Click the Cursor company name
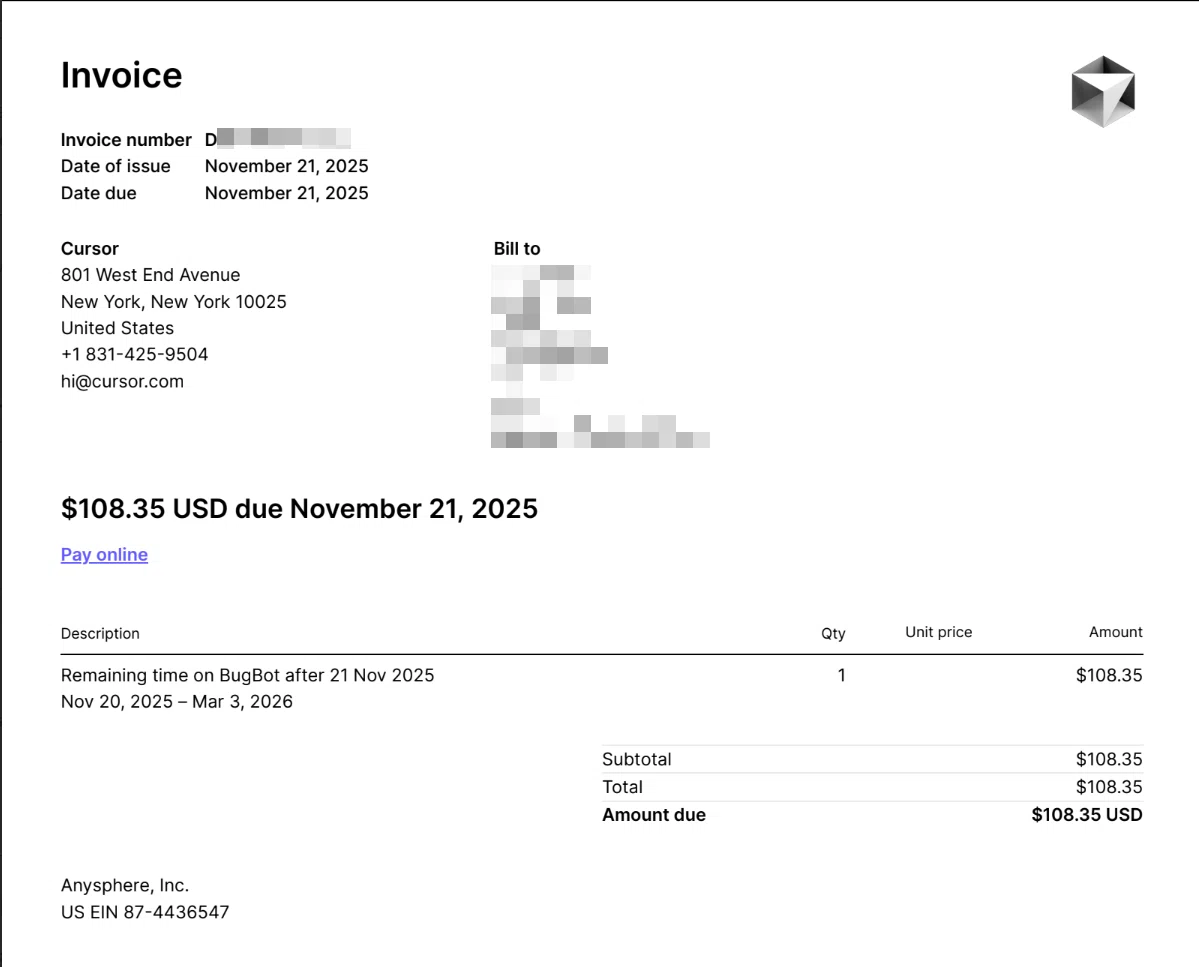1199x967 pixels. click(89, 248)
